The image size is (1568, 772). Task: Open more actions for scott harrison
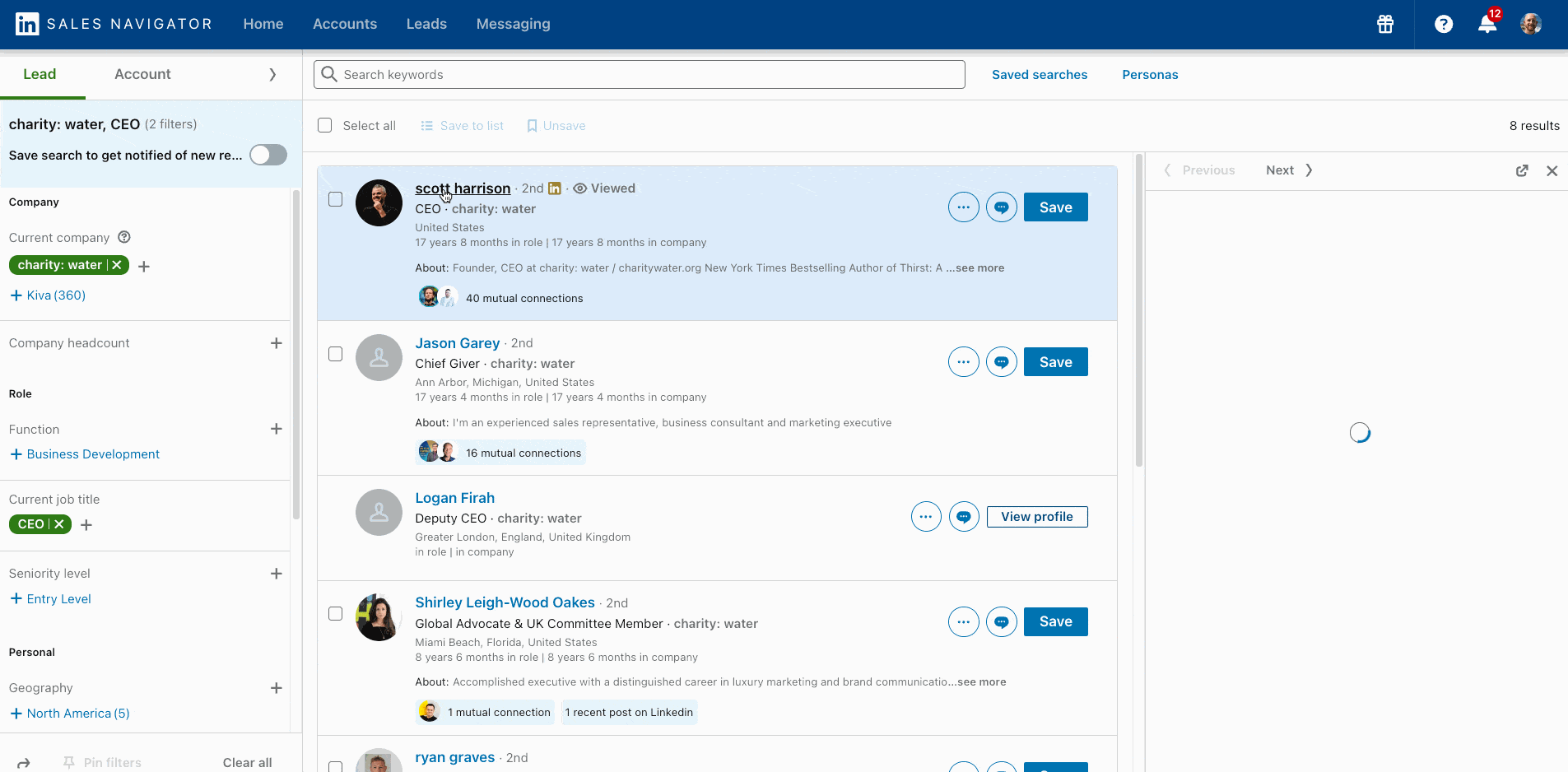click(x=964, y=207)
